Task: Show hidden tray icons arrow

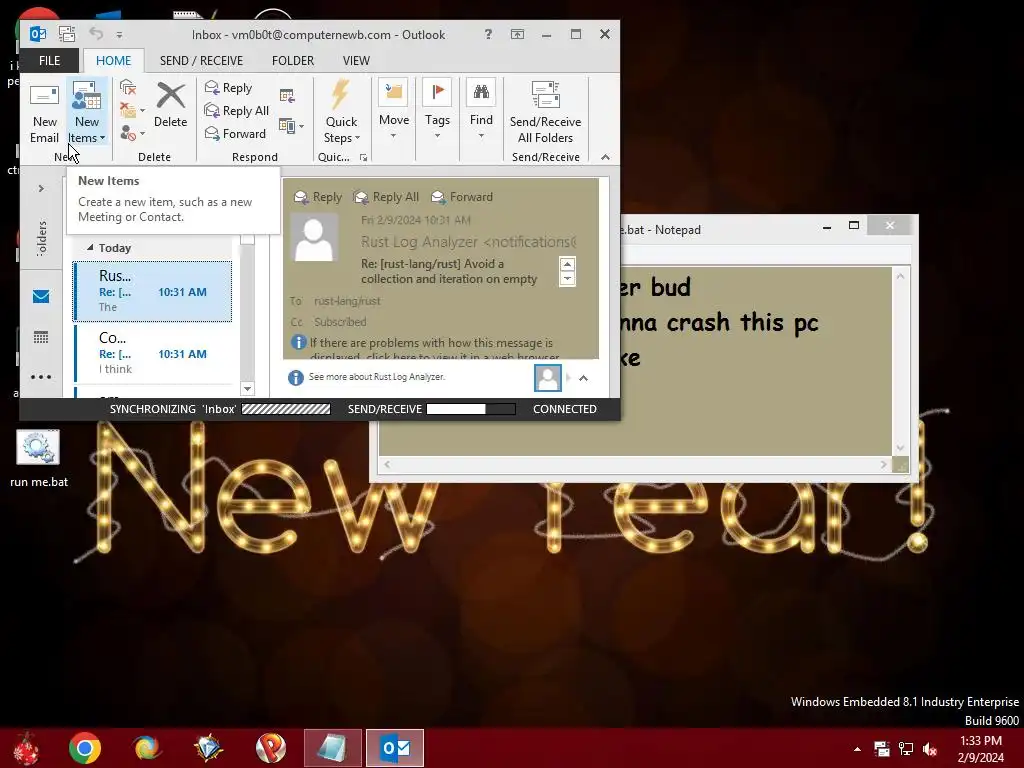Action: point(857,749)
